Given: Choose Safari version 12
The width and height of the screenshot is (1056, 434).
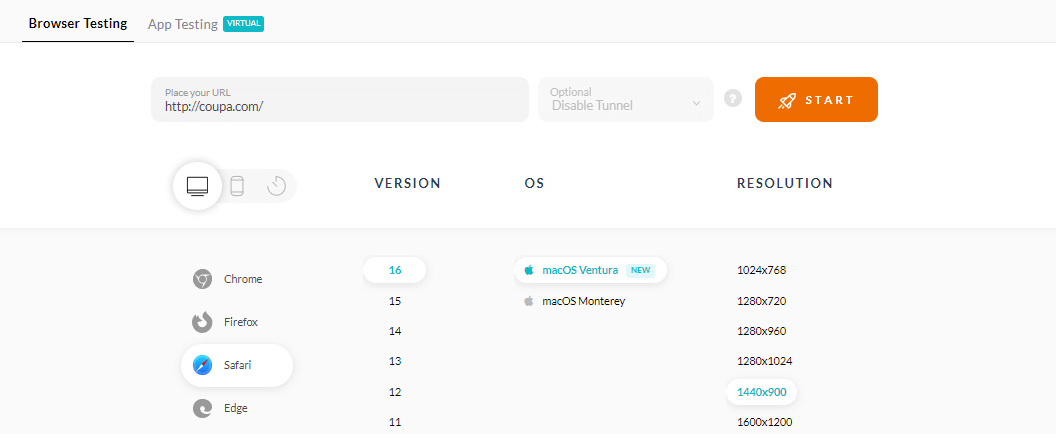Looking at the screenshot, I should pyautogui.click(x=395, y=392).
